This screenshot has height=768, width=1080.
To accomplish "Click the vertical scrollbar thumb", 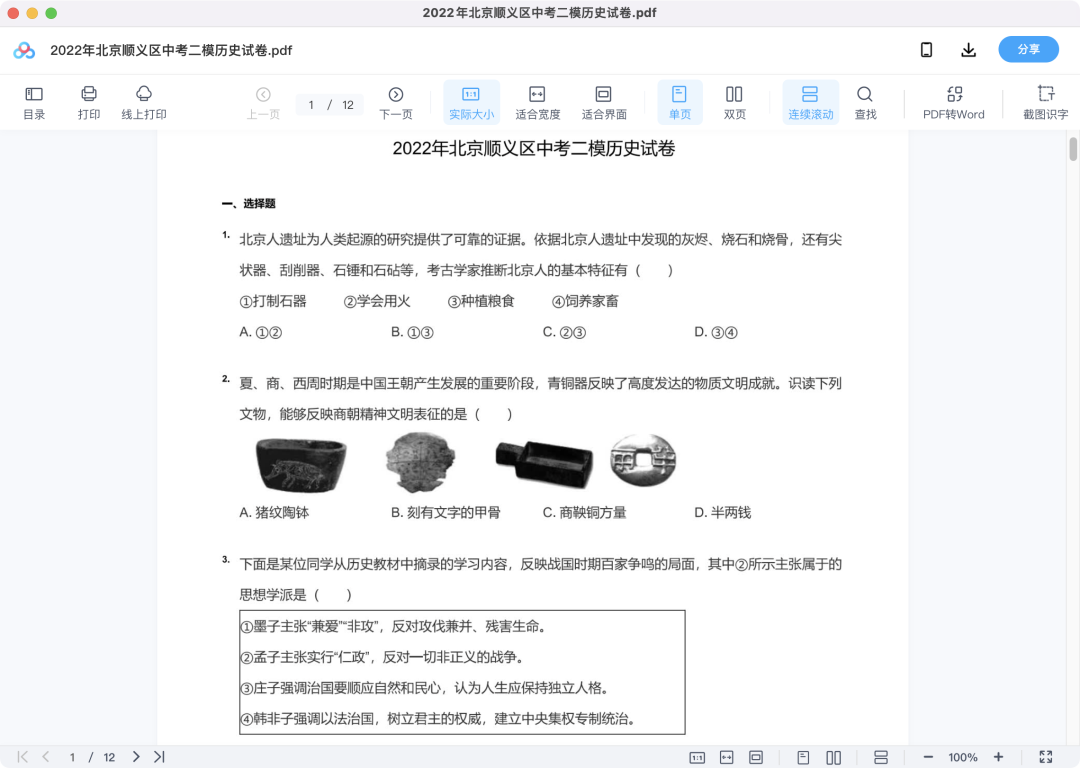I will click(x=1072, y=149).
